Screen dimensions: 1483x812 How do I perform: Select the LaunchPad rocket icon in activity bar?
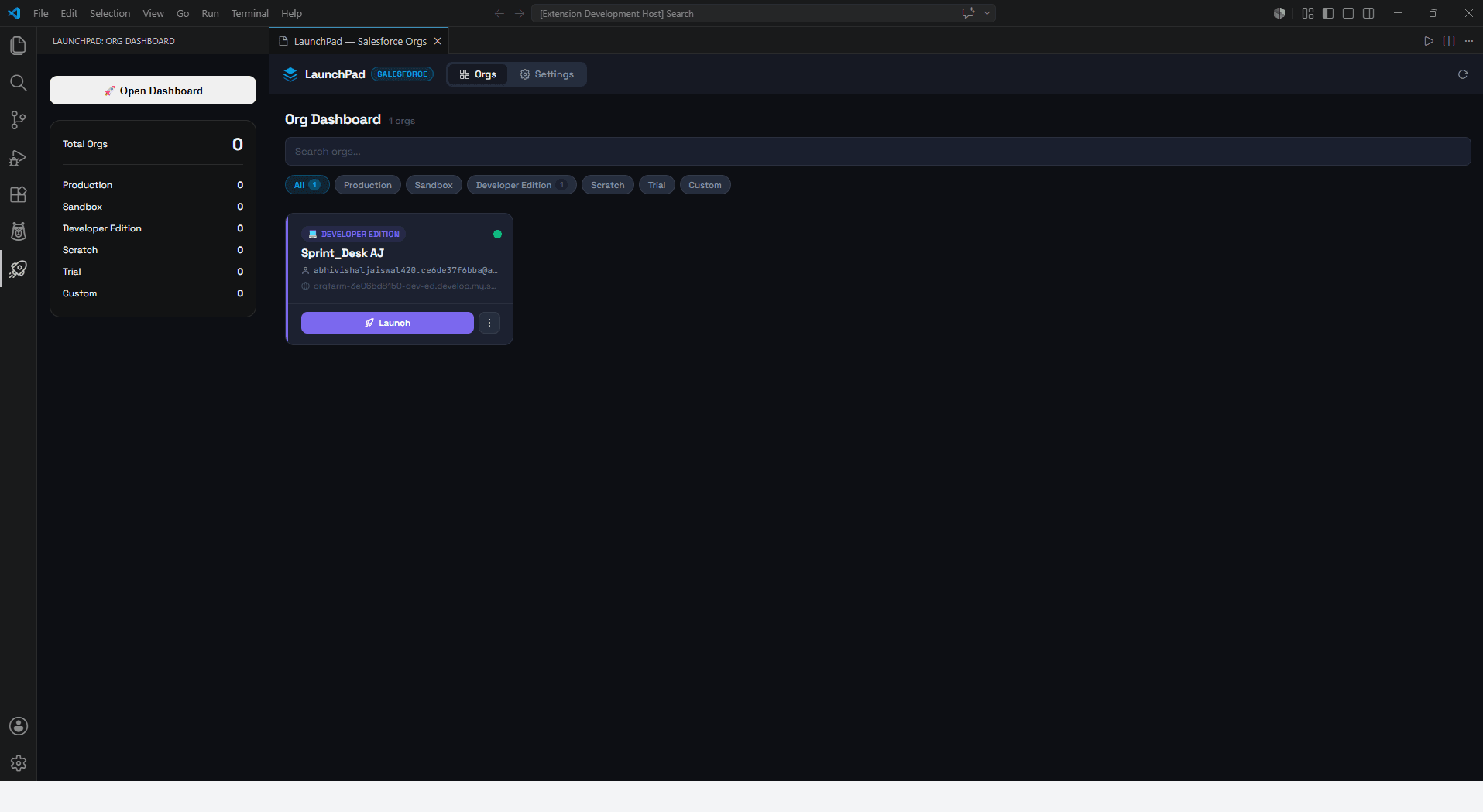pos(18,269)
